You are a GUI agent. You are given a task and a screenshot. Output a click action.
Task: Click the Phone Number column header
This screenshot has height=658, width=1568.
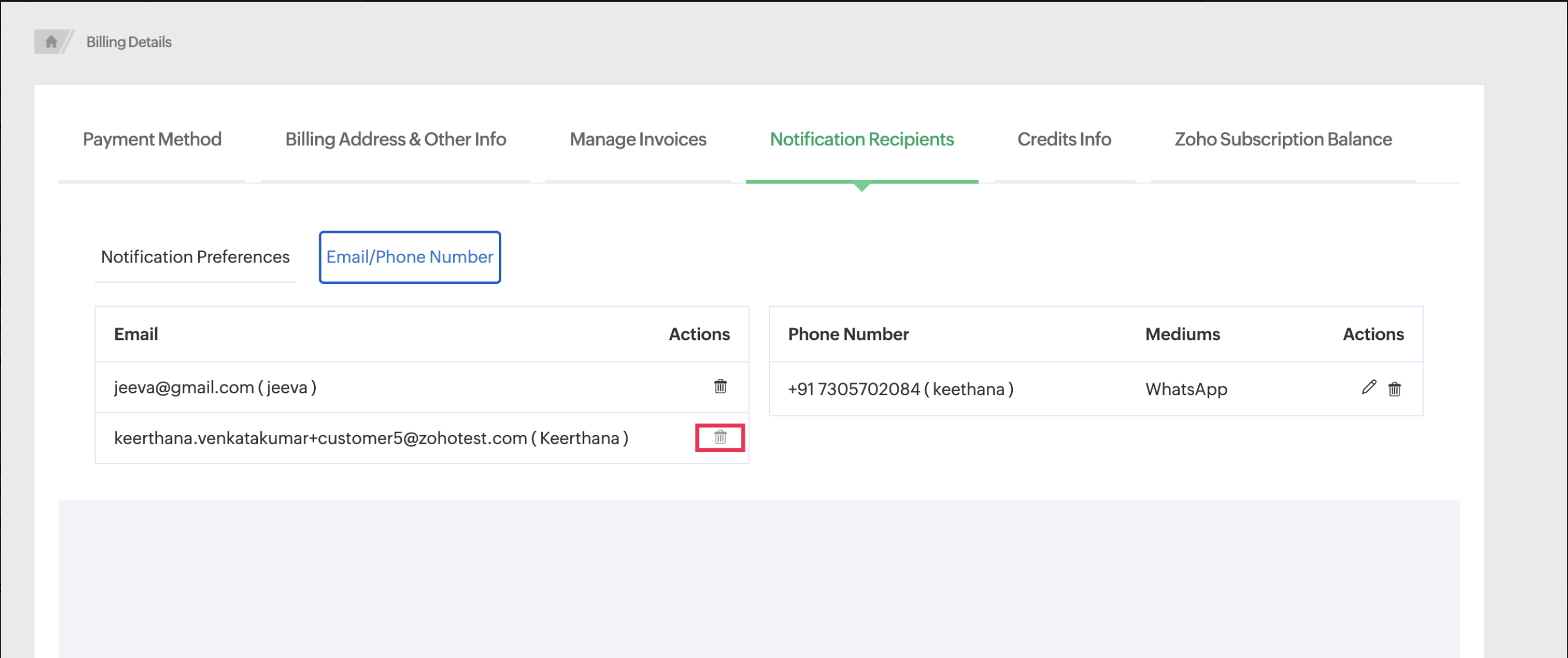[848, 334]
